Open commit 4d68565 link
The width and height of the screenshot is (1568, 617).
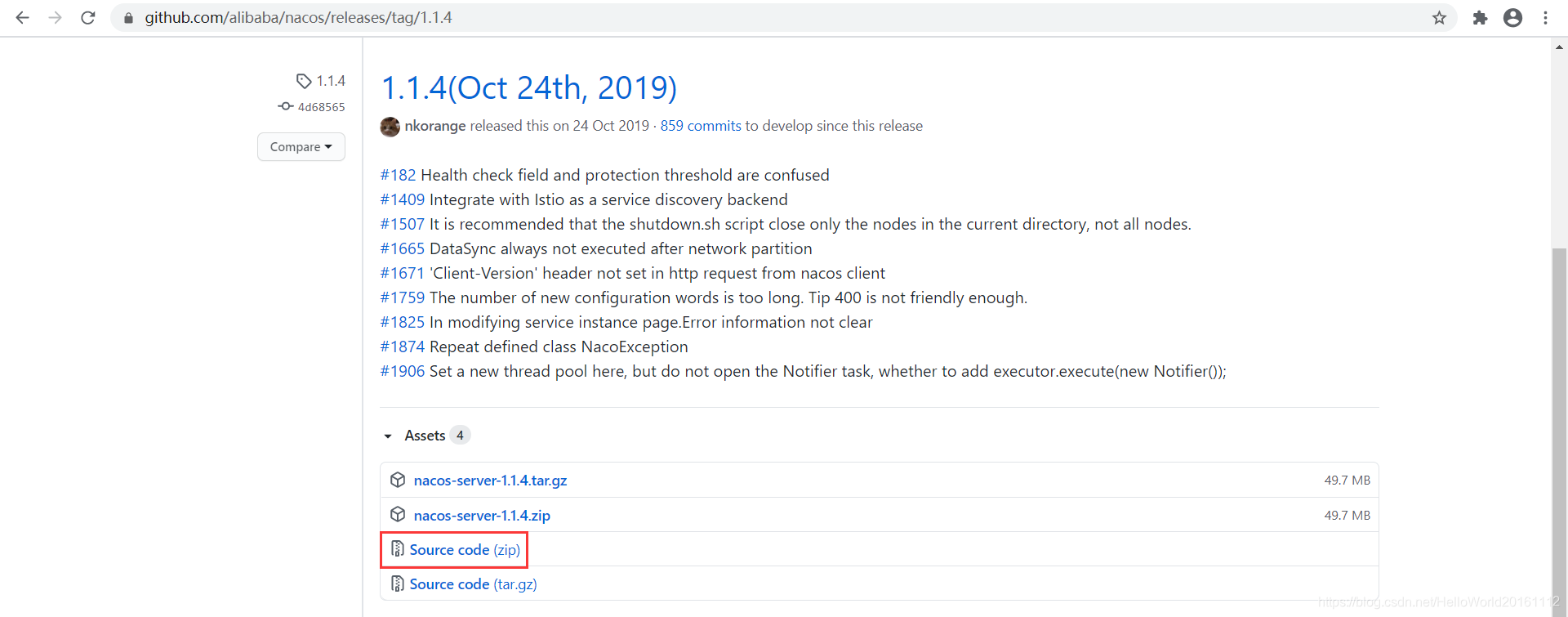pyautogui.click(x=321, y=107)
